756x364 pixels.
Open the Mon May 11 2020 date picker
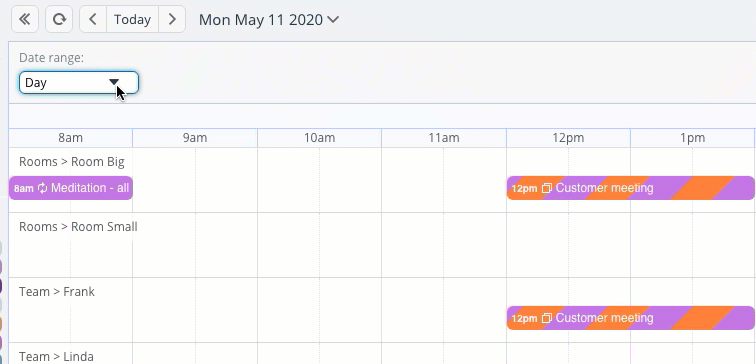(269, 20)
